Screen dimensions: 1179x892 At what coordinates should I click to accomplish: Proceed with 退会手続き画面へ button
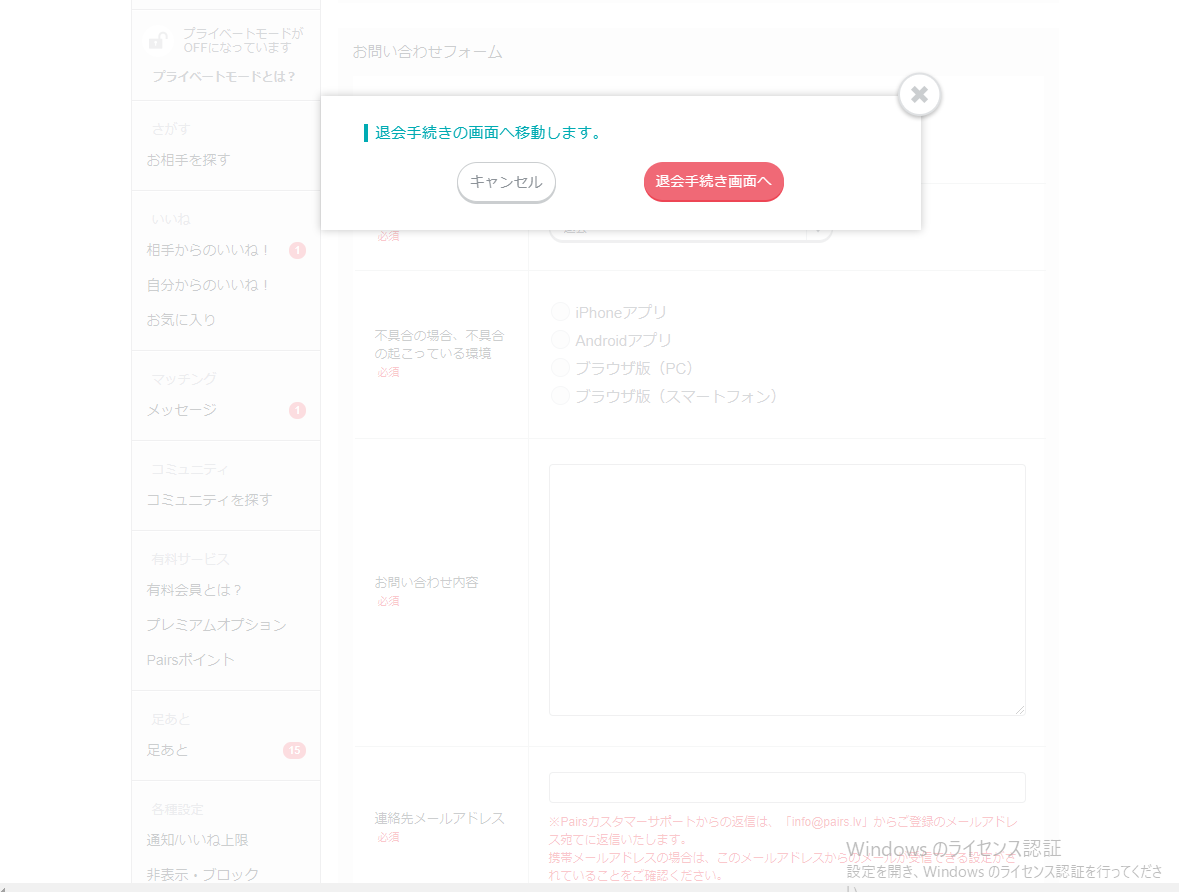[713, 182]
